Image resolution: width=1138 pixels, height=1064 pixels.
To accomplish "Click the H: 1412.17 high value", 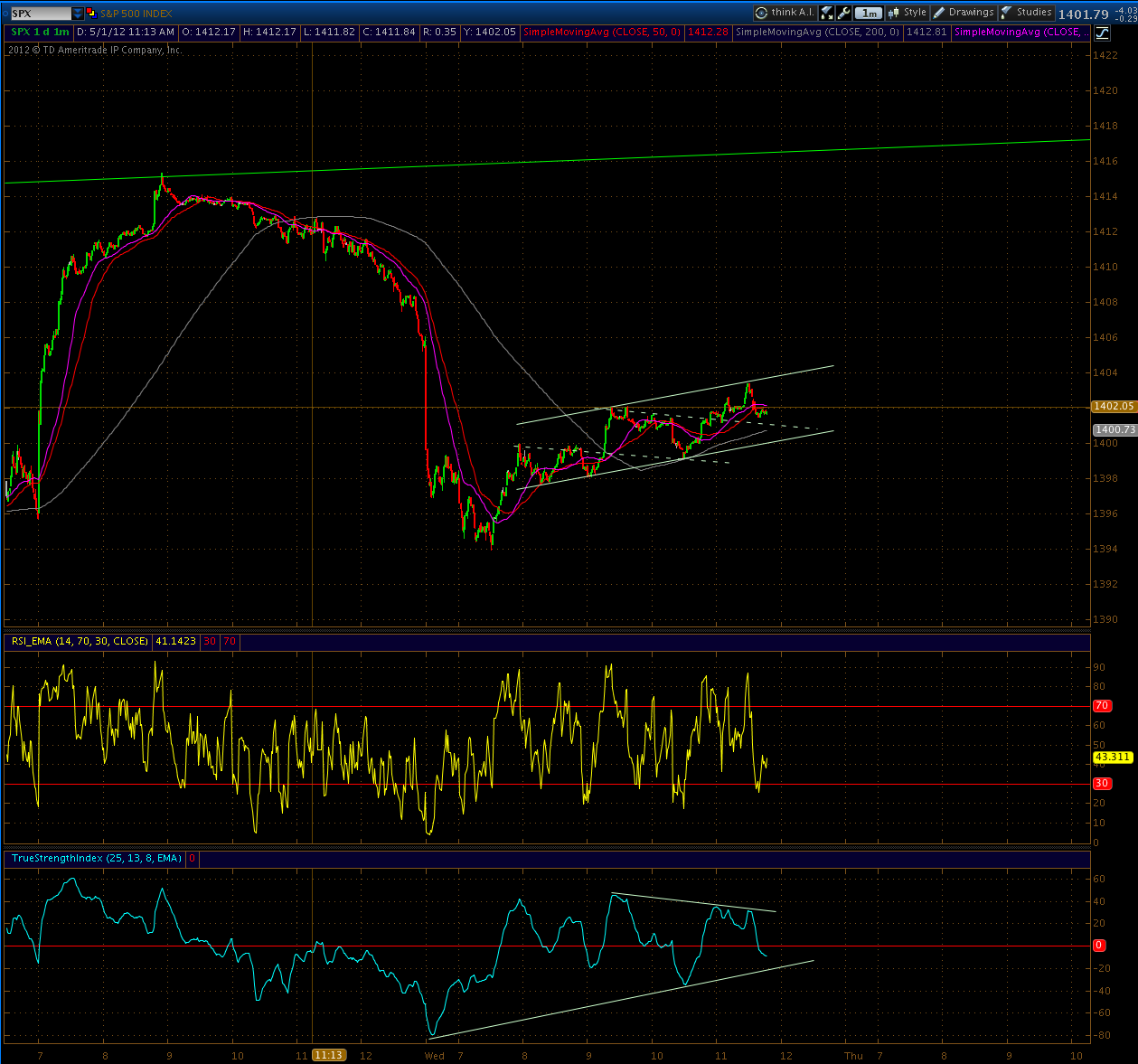I will pos(269,32).
